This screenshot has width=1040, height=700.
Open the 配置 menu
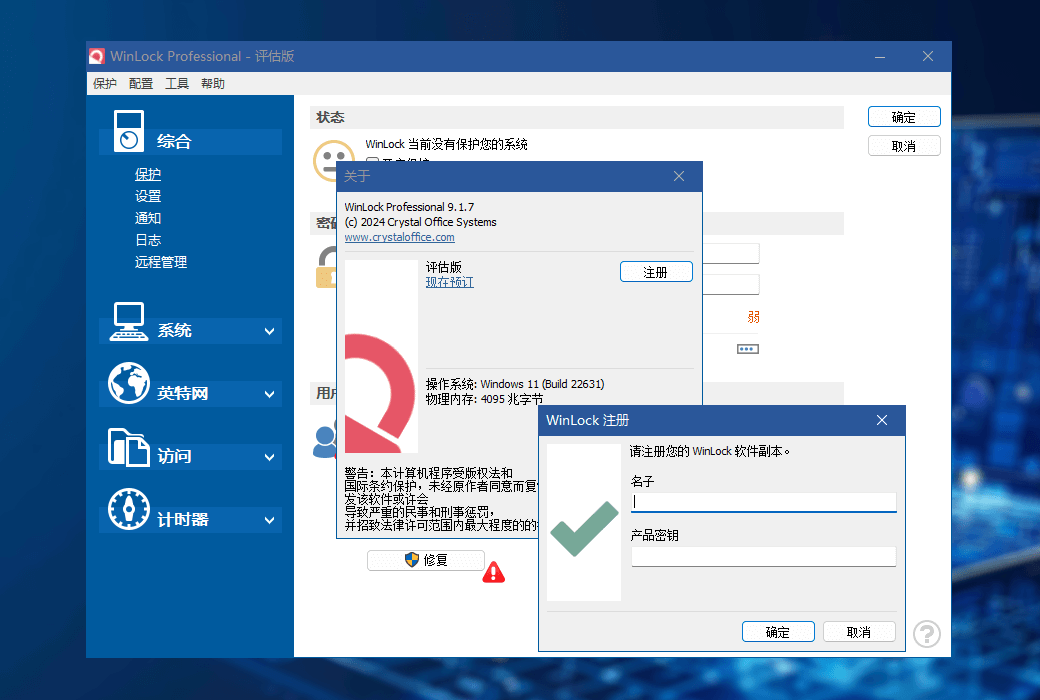141,84
